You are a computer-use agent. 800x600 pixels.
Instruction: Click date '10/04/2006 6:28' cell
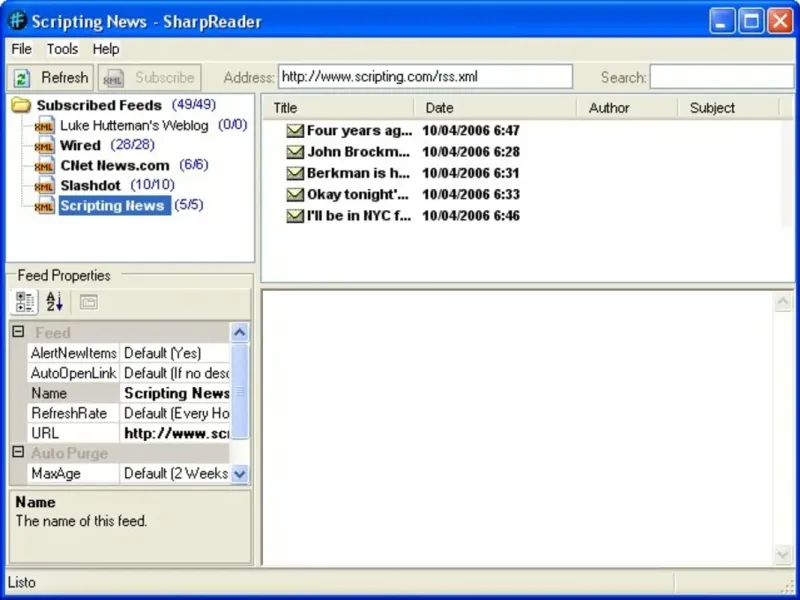tap(471, 152)
